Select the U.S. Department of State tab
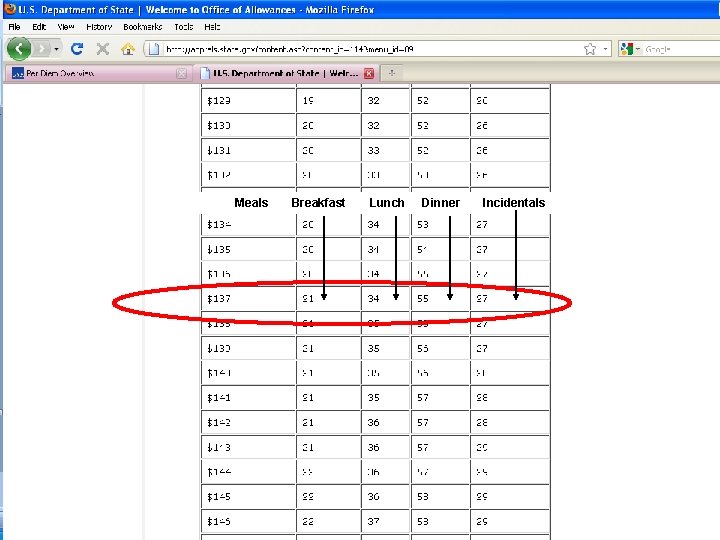 (x=286, y=73)
